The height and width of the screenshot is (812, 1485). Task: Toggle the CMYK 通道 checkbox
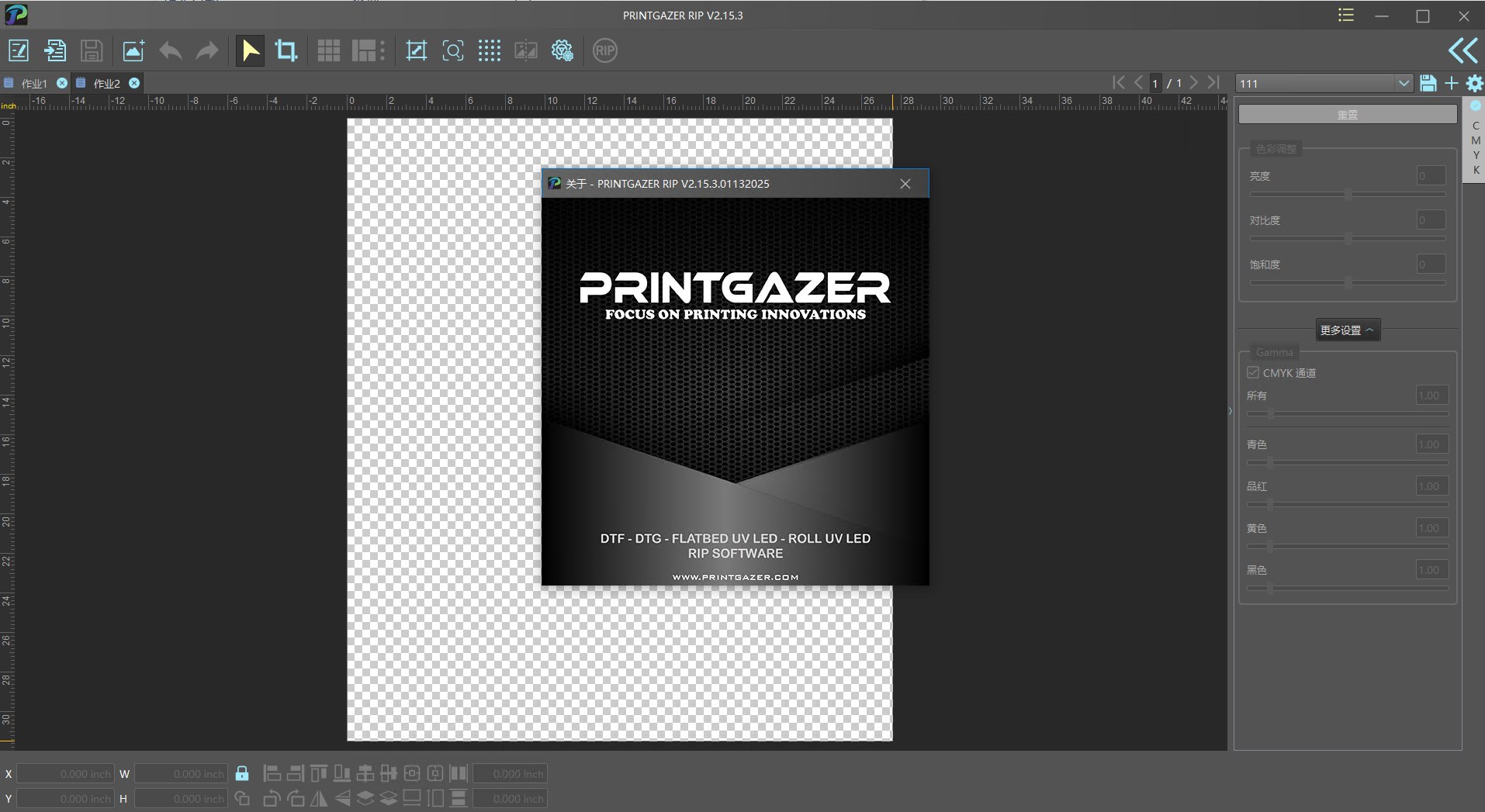(1253, 373)
